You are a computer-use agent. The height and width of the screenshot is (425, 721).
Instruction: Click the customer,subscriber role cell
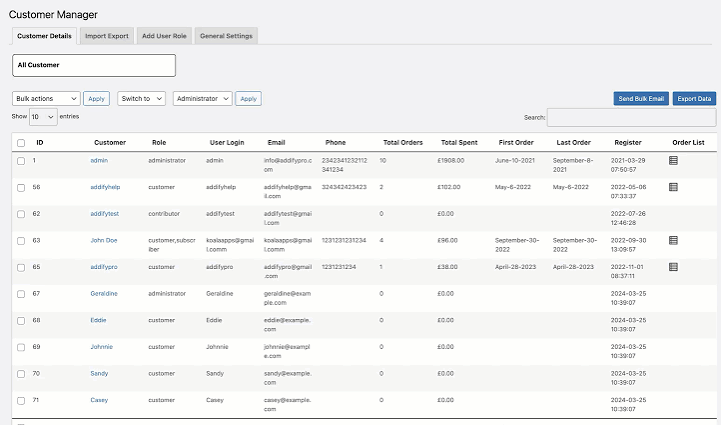click(x=172, y=245)
